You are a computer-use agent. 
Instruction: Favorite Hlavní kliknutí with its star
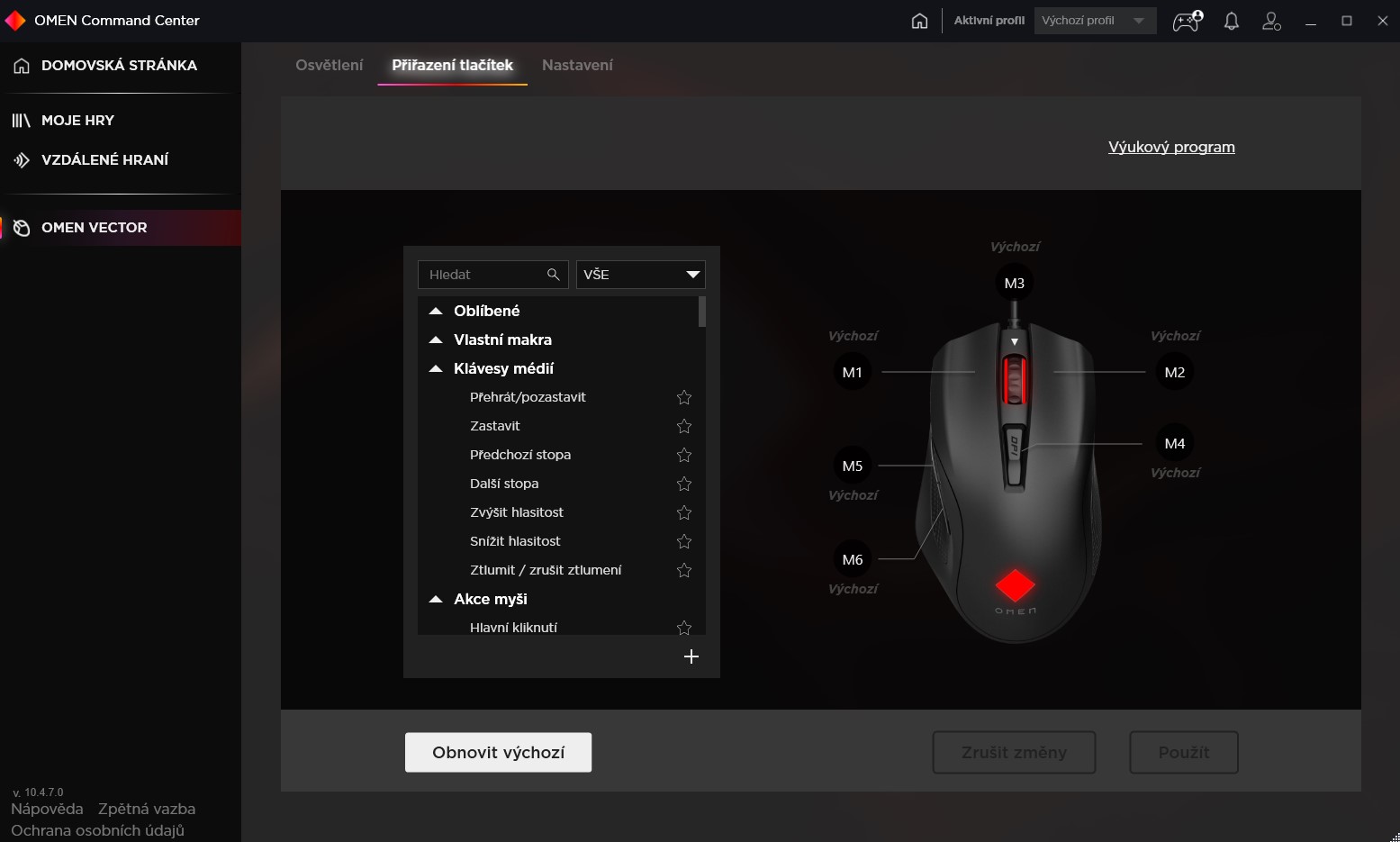684,627
